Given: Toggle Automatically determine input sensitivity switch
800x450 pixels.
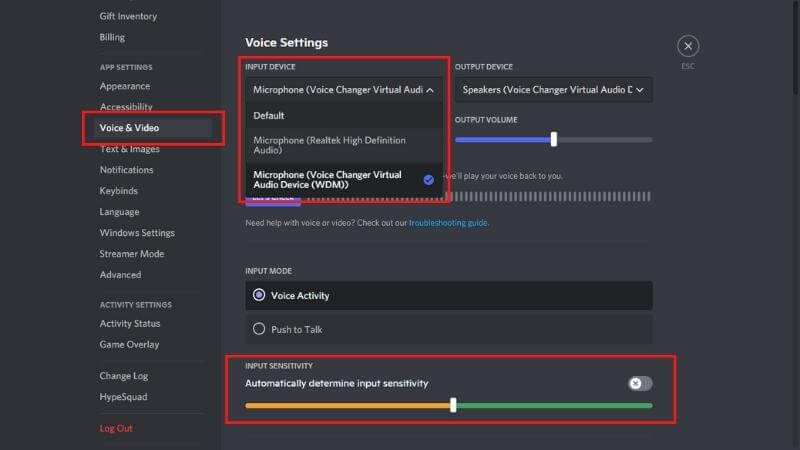Looking at the screenshot, I should (x=640, y=383).
